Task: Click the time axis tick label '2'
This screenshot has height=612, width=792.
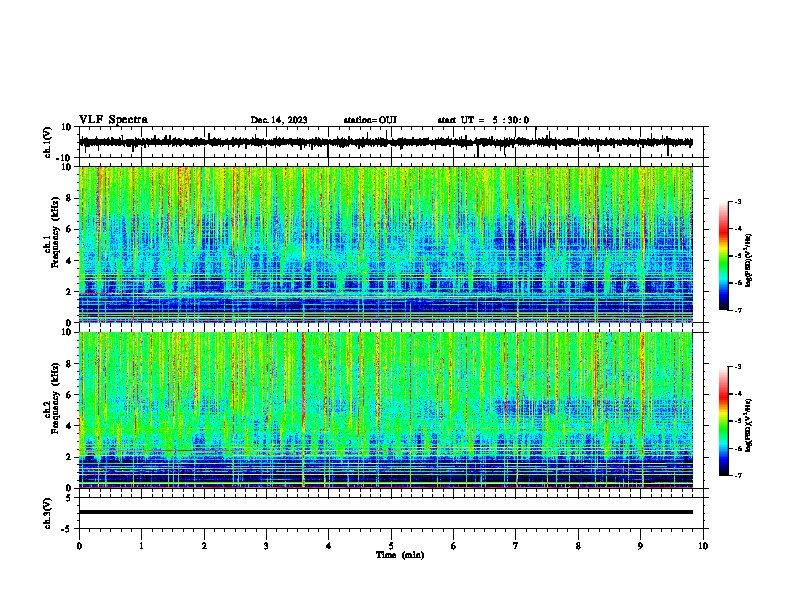Action: (x=204, y=546)
